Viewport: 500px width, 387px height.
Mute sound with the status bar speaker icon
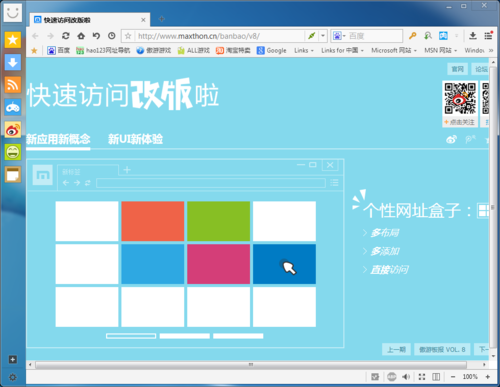click(x=405, y=377)
